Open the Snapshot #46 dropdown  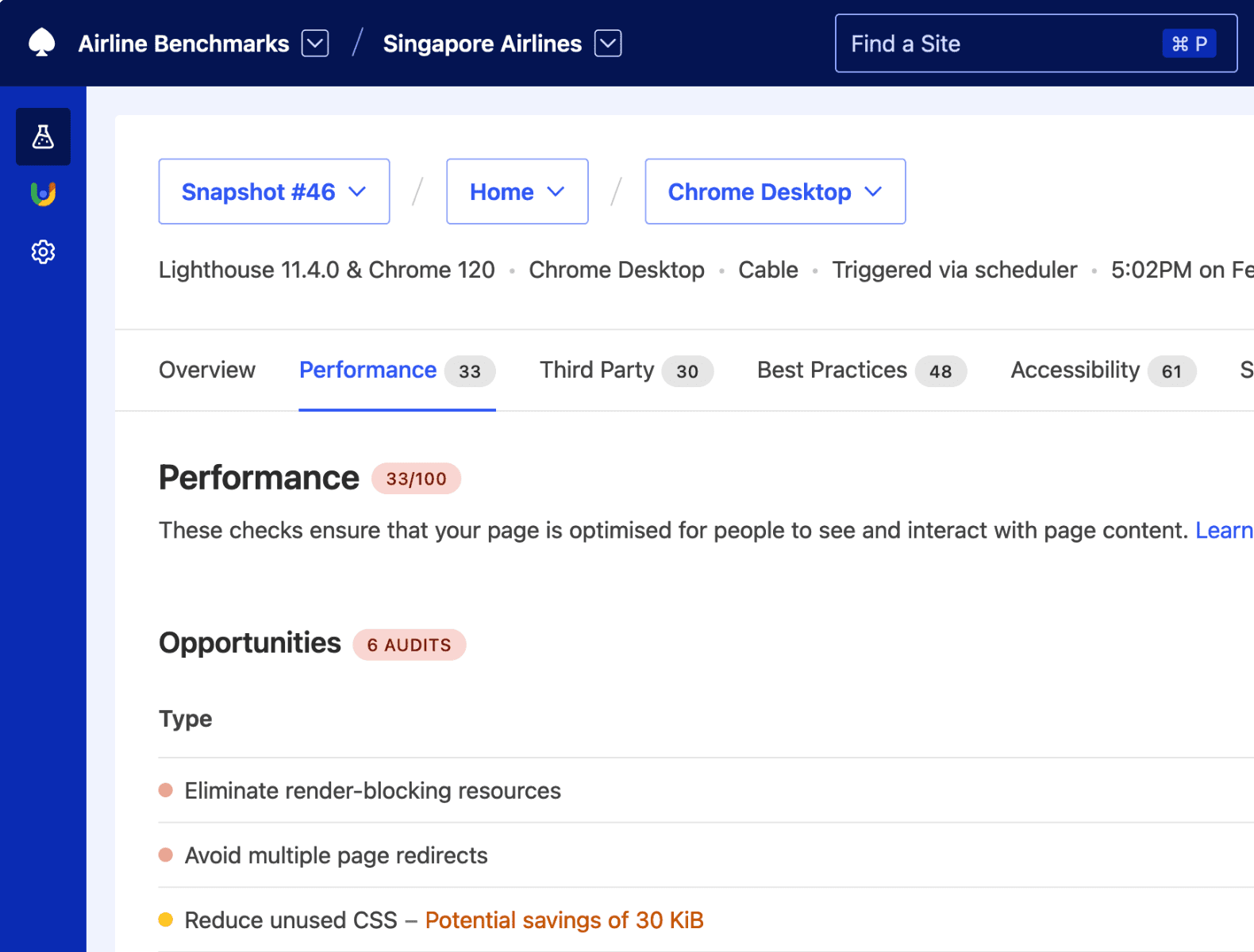click(274, 192)
